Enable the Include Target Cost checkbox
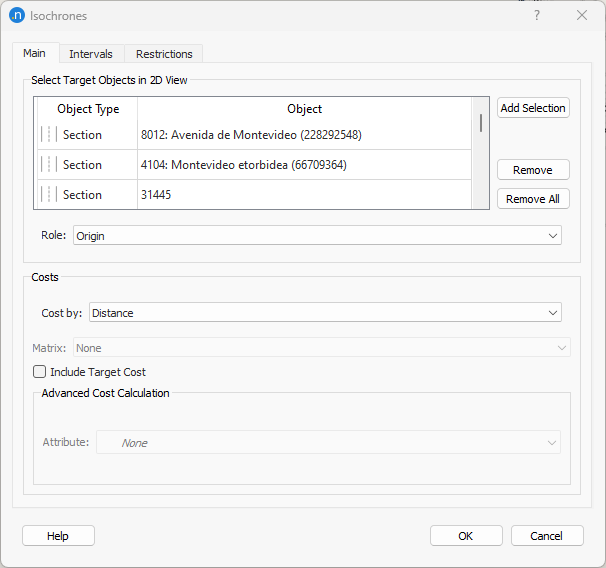 [40, 372]
